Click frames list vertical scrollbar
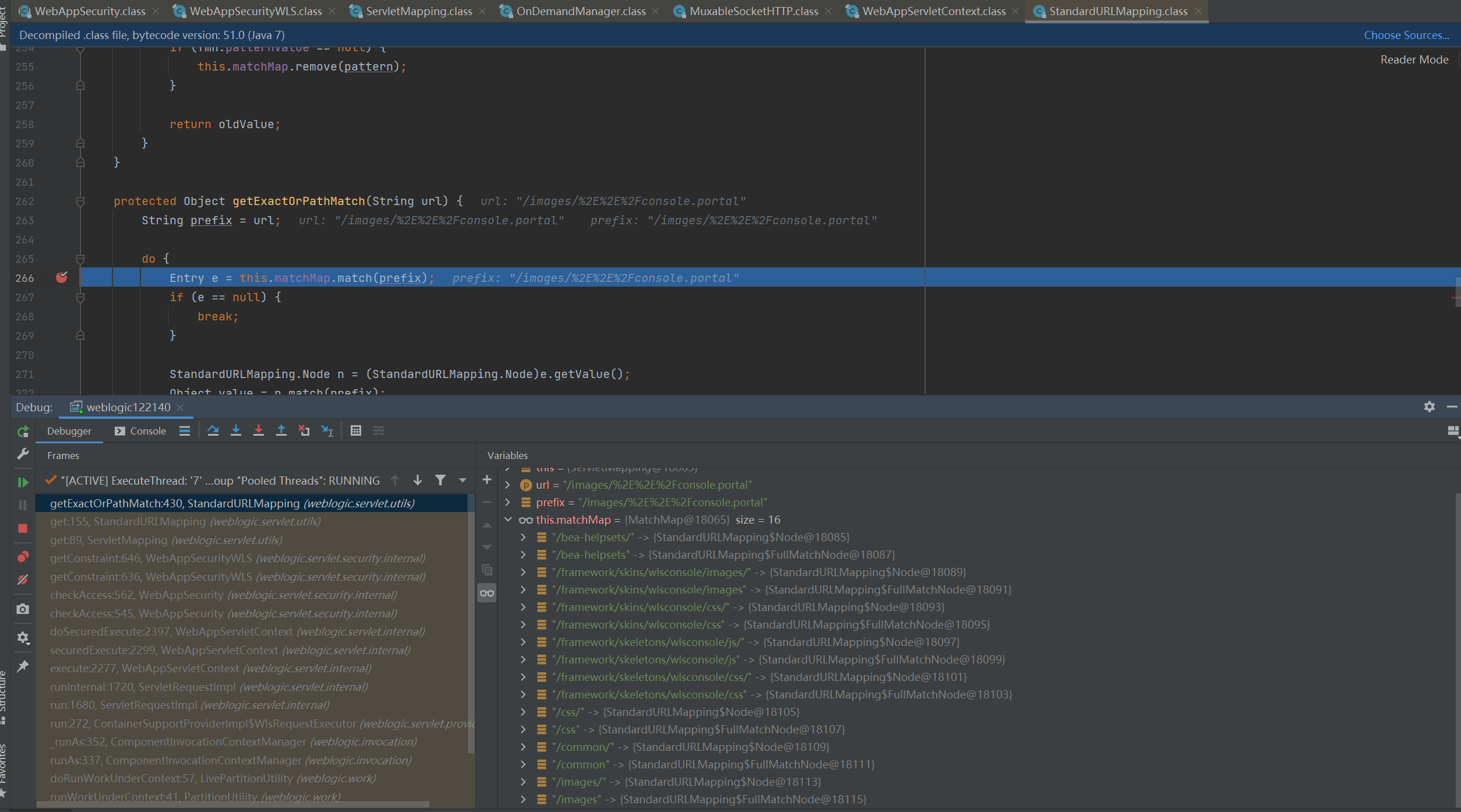Viewport: 1461px width, 812px height. coord(471,623)
